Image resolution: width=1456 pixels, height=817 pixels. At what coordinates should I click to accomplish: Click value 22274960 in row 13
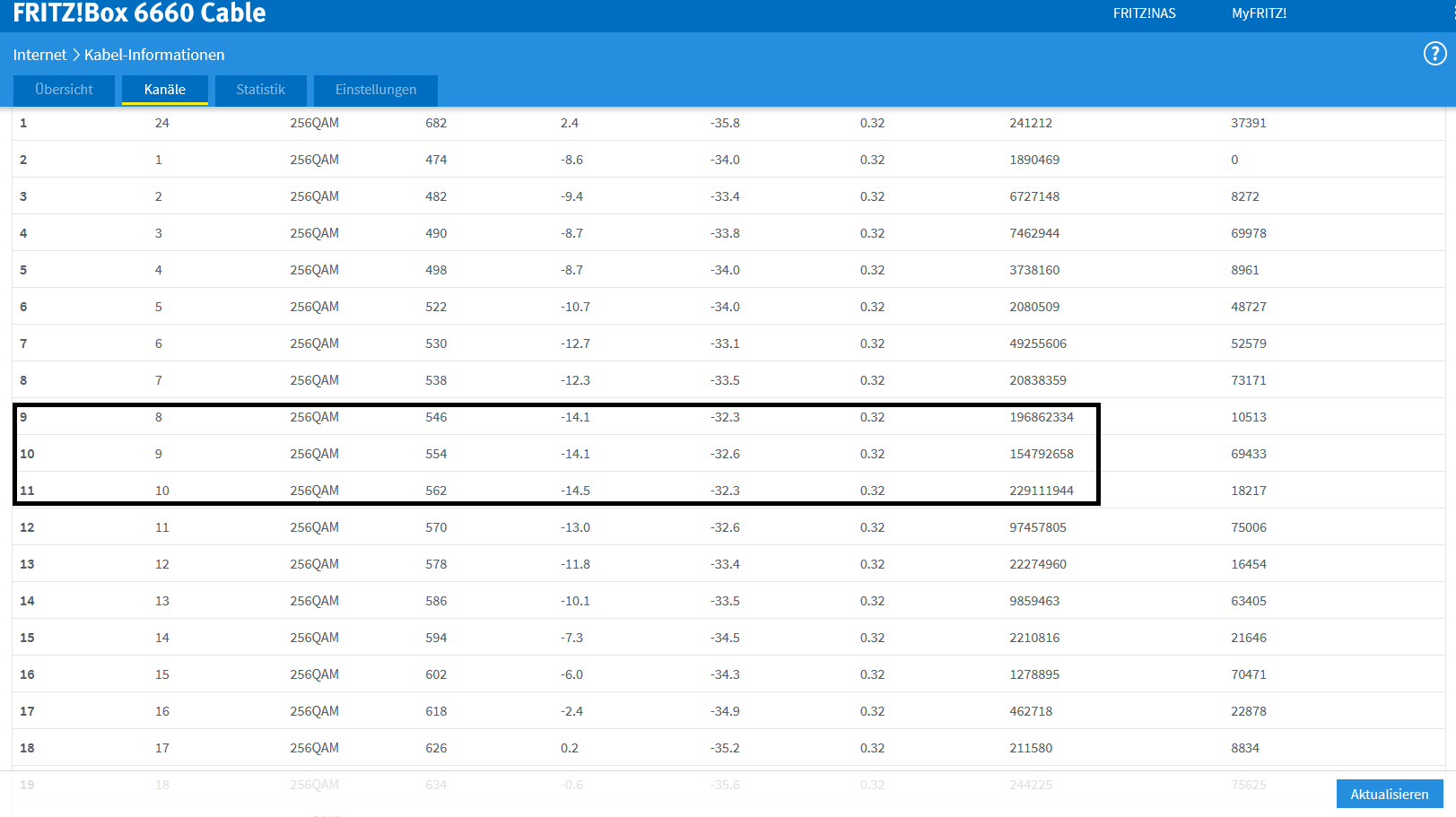[x=1038, y=564]
